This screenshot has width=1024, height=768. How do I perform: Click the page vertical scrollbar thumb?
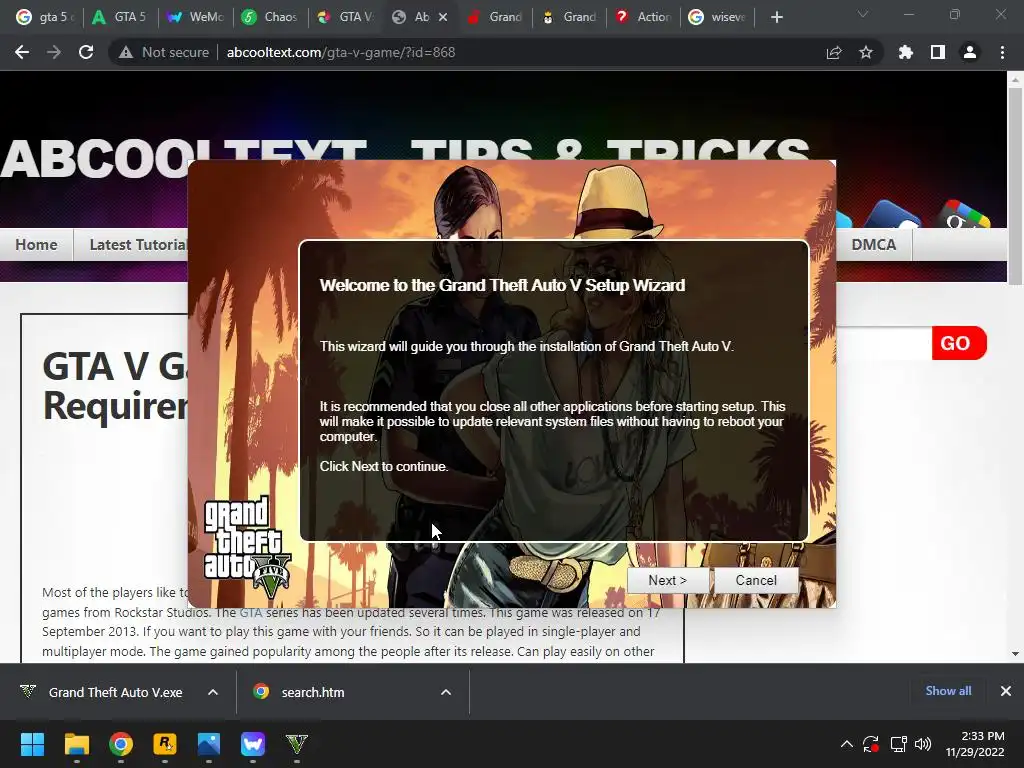(x=1015, y=186)
